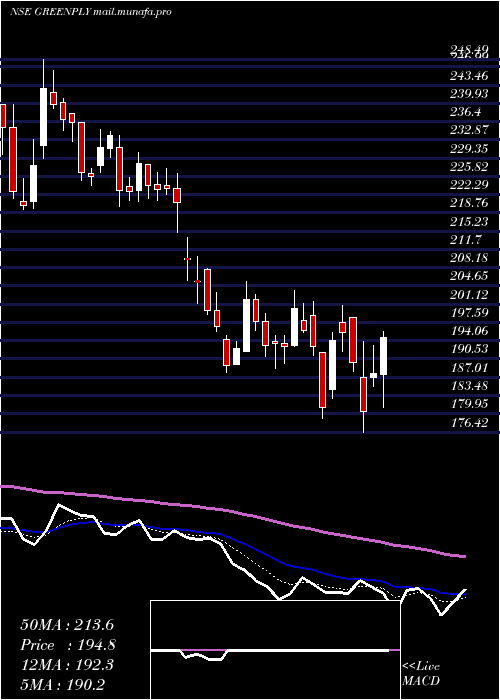
Task: Click the 239.93 price axis label
Action: (x=469, y=94)
